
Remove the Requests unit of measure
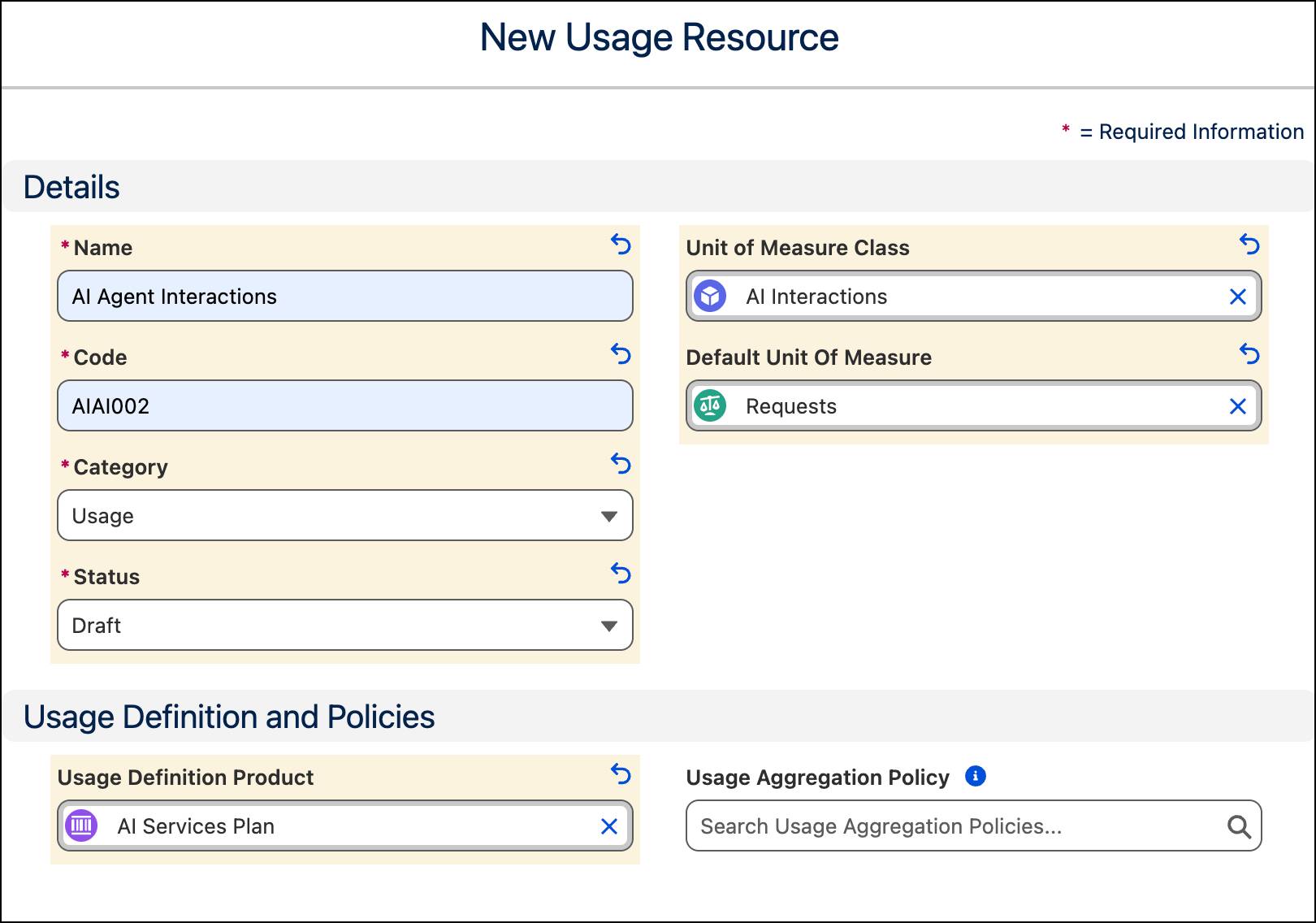pyautogui.click(x=1238, y=406)
